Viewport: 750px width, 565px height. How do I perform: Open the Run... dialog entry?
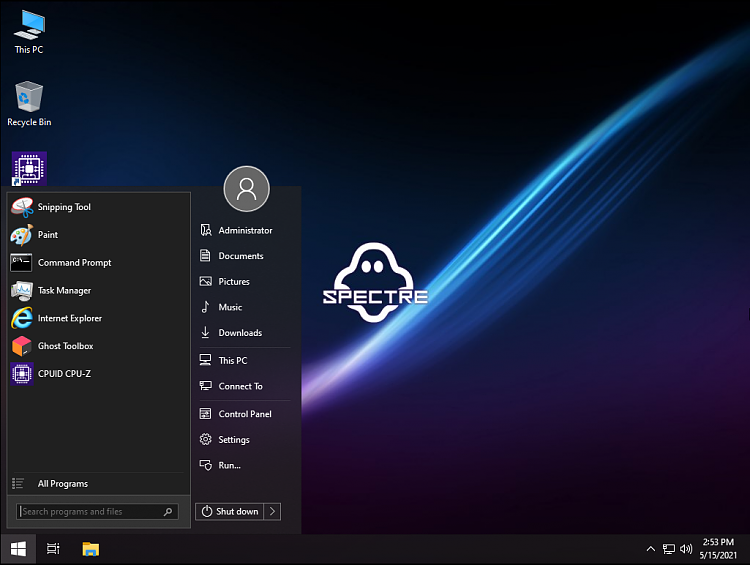[x=245, y=465]
